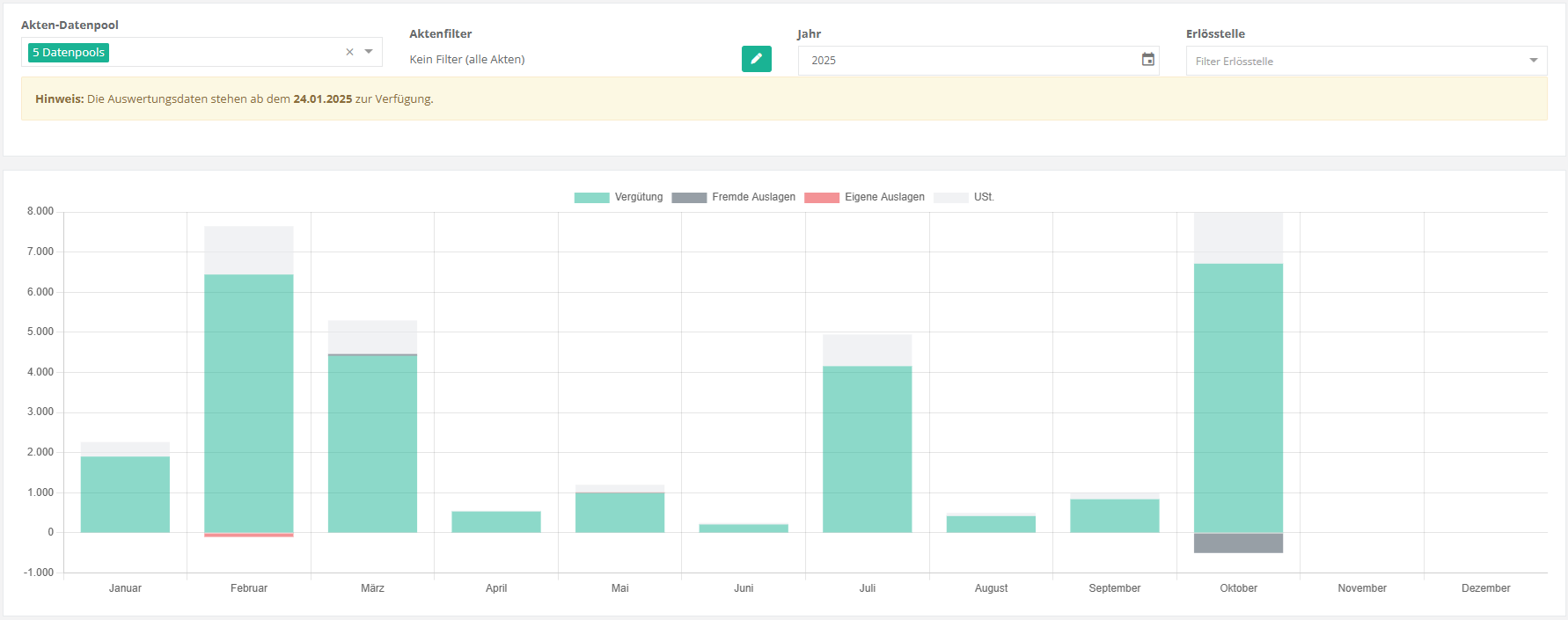Click the green pencil edit filter button

tap(756, 59)
